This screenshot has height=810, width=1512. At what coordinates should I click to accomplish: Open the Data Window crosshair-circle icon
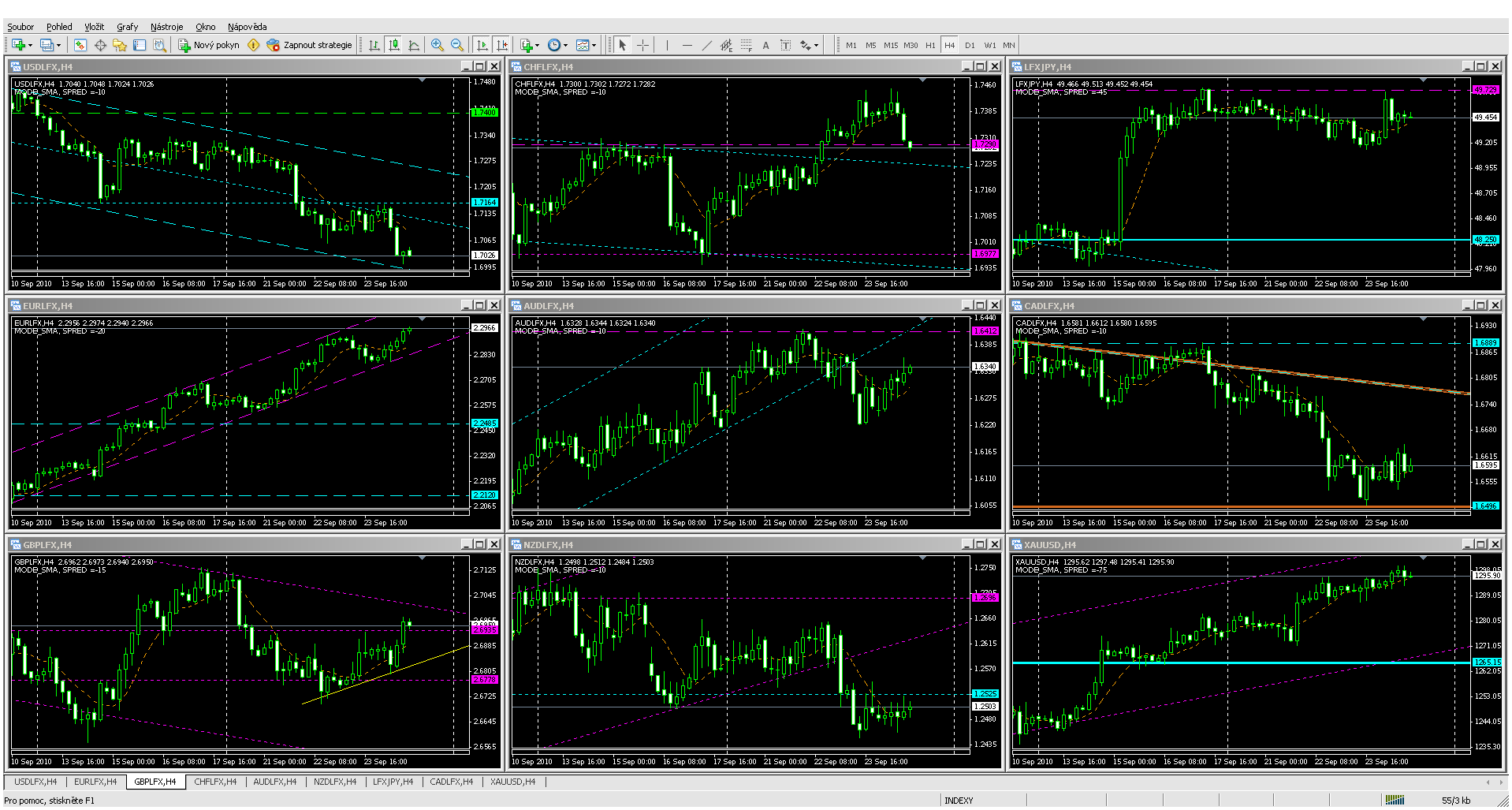click(x=100, y=46)
